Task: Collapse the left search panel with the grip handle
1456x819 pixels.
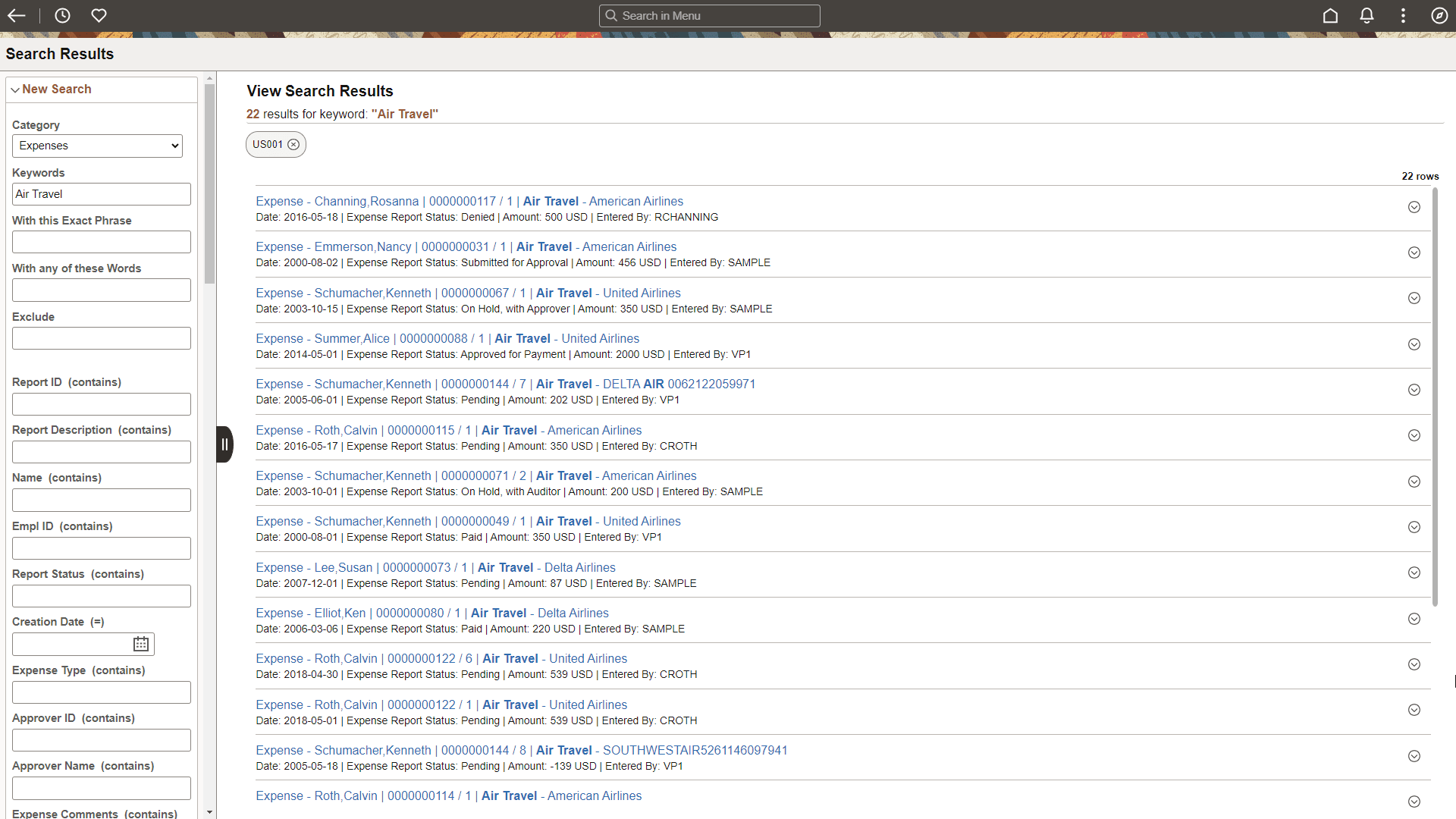Action: (x=224, y=444)
